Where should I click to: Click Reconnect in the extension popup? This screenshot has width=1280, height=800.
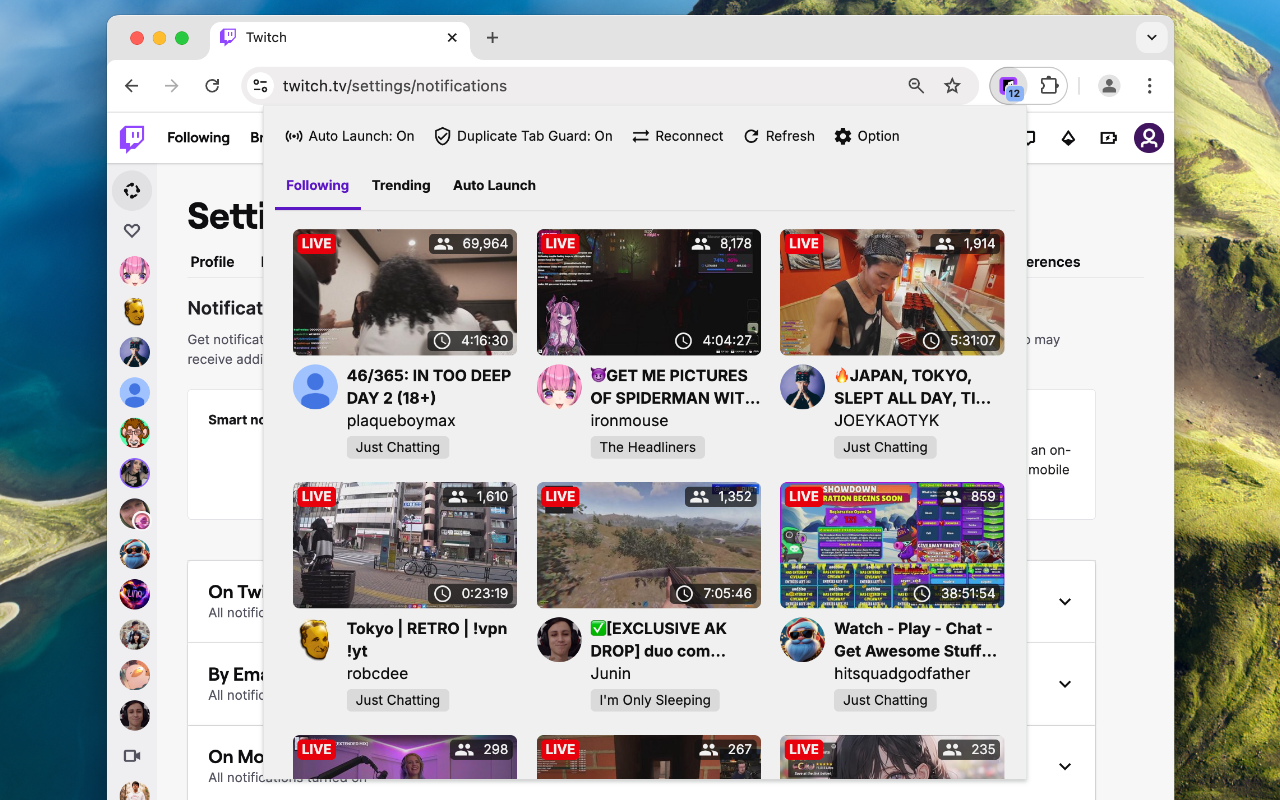(678, 136)
